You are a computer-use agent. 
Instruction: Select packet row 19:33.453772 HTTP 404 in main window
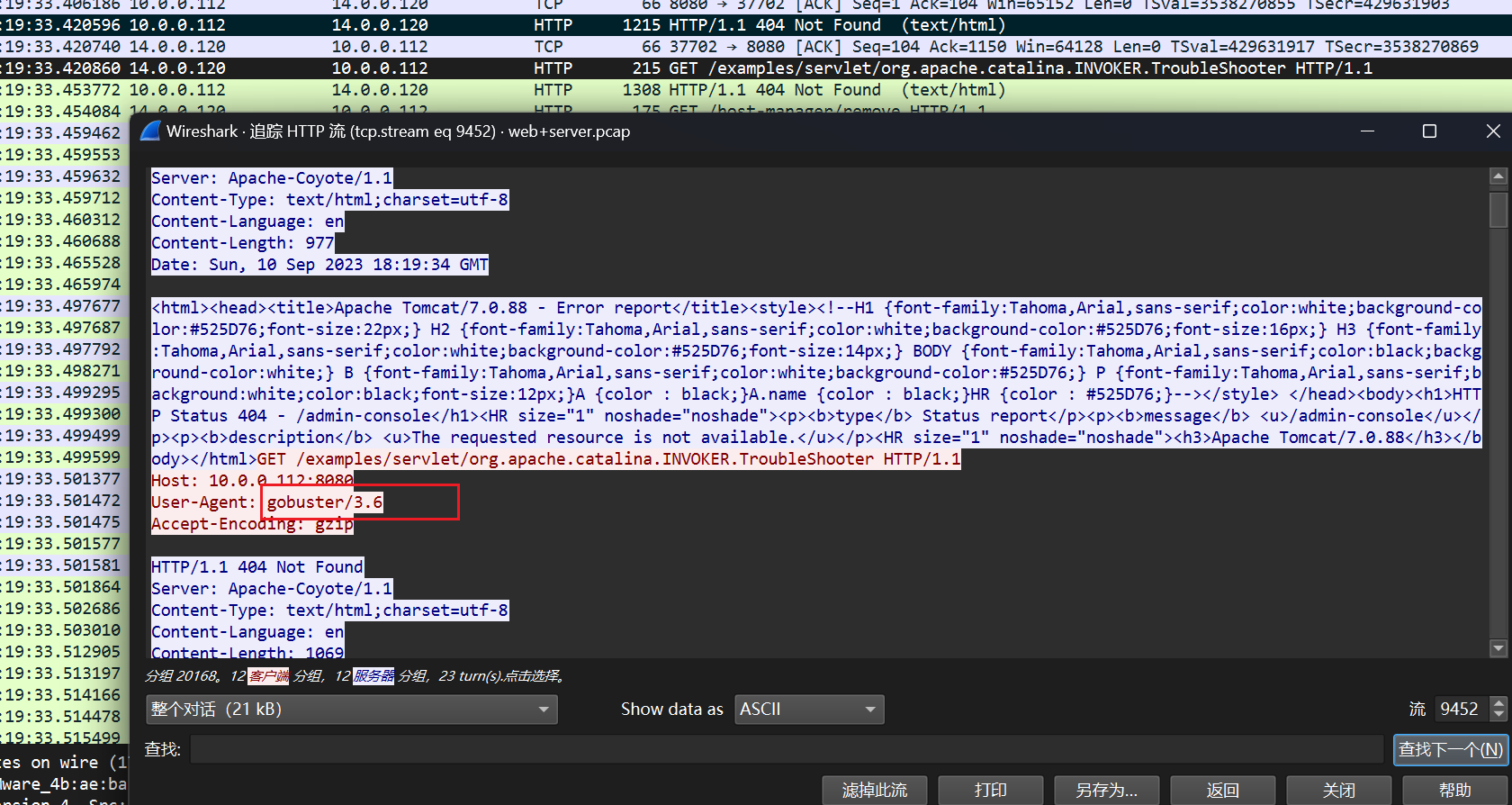[x=756, y=90]
